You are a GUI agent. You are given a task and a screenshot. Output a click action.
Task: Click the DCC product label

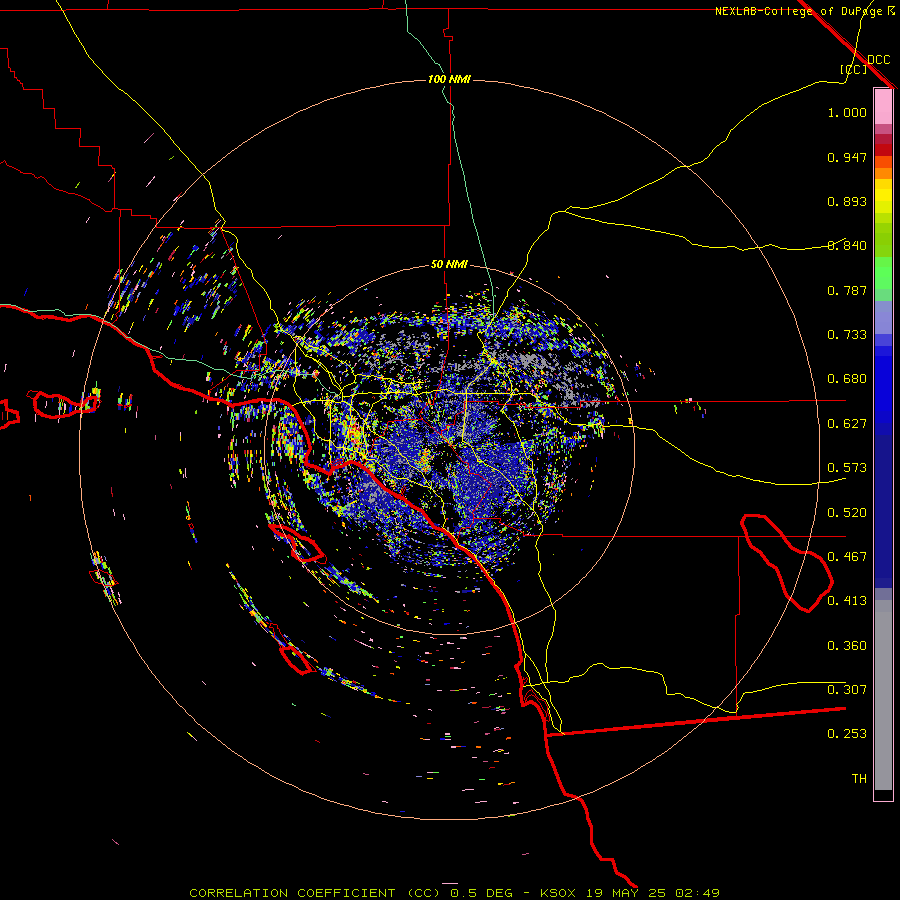pos(879,60)
